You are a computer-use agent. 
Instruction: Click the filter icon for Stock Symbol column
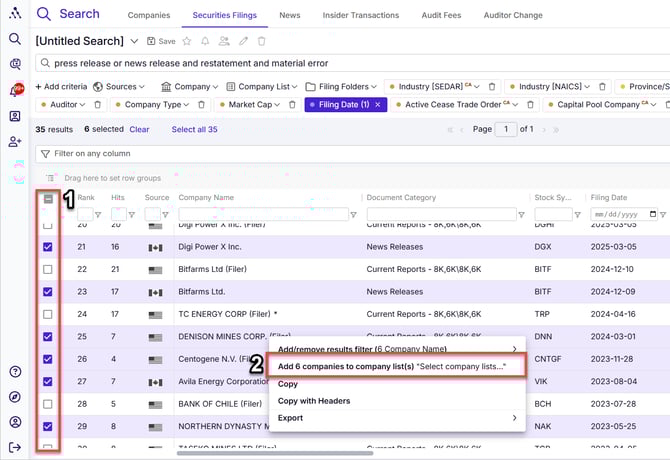click(577, 214)
